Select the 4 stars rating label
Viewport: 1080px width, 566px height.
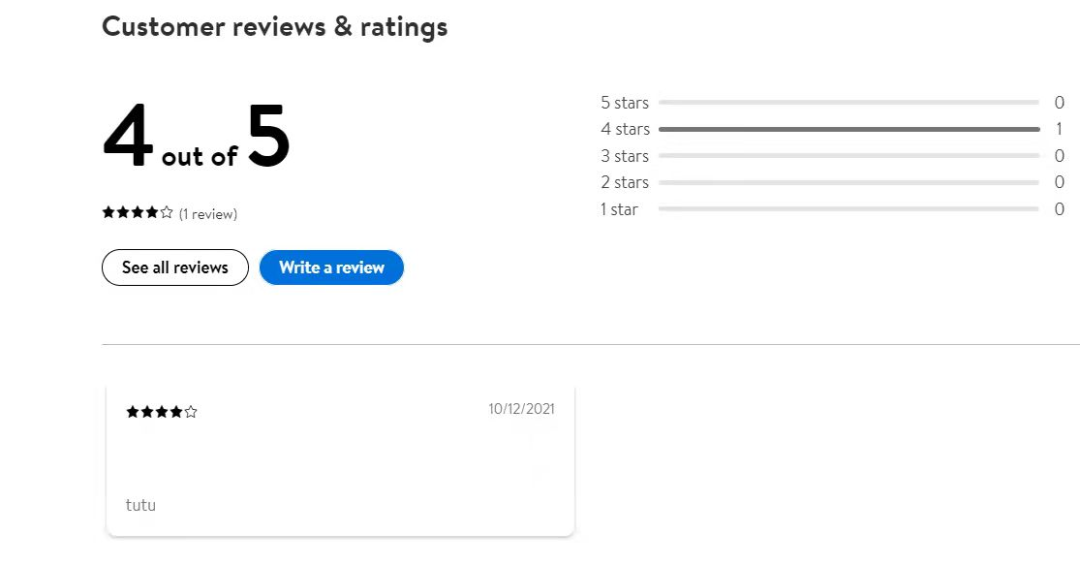pyautogui.click(x=624, y=129)
